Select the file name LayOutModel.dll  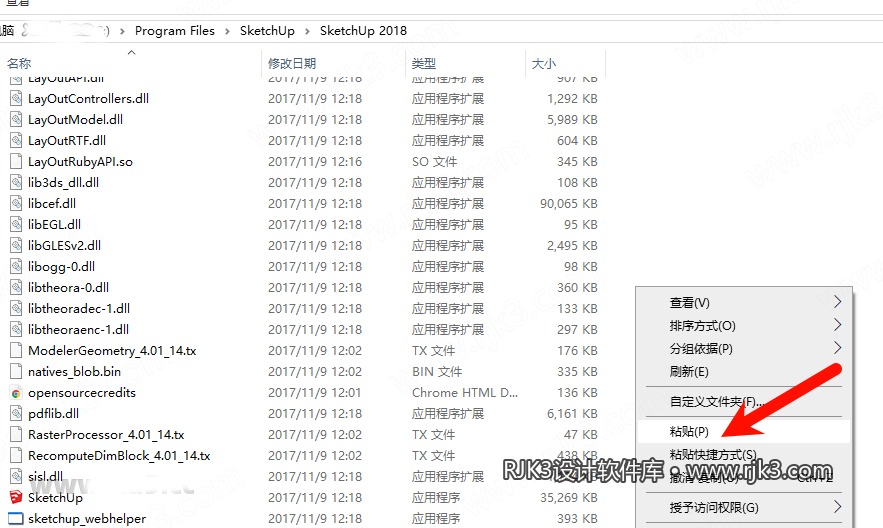tap(75, 119)
